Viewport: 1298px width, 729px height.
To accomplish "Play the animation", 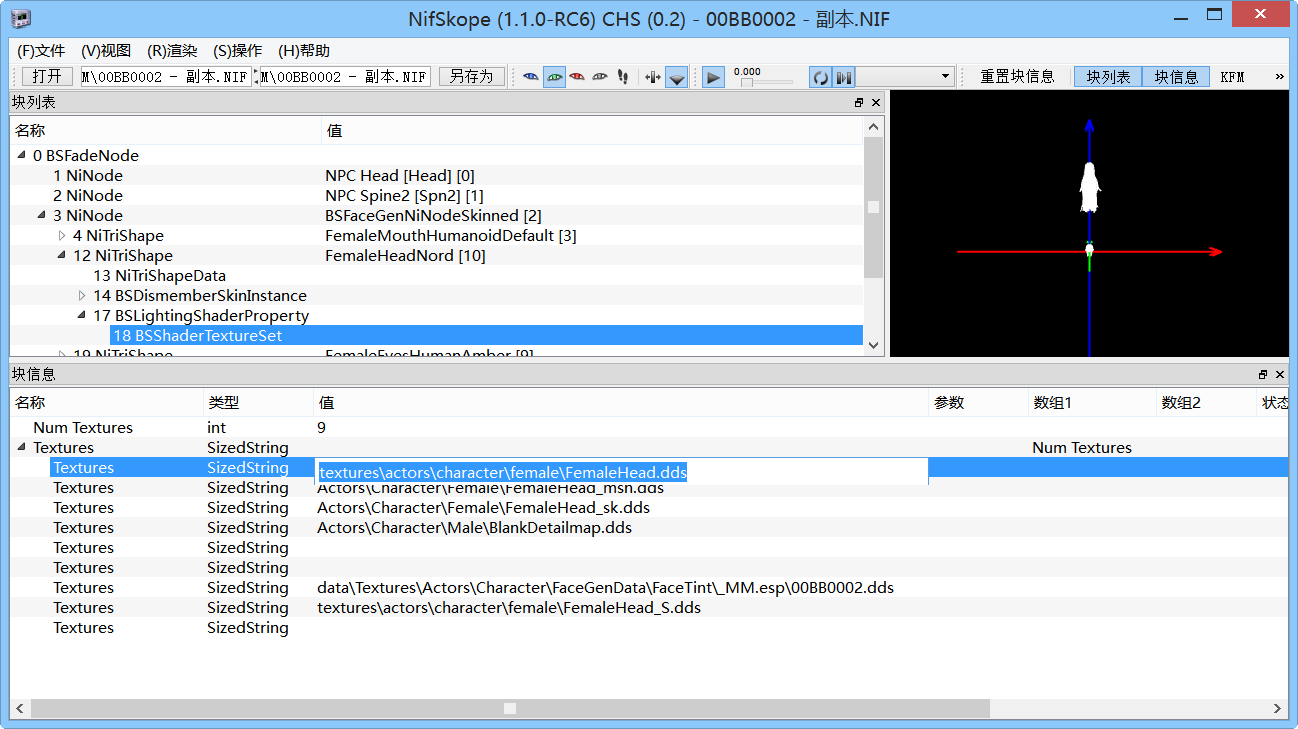I will pyautogui.click(x=713, y=77).
